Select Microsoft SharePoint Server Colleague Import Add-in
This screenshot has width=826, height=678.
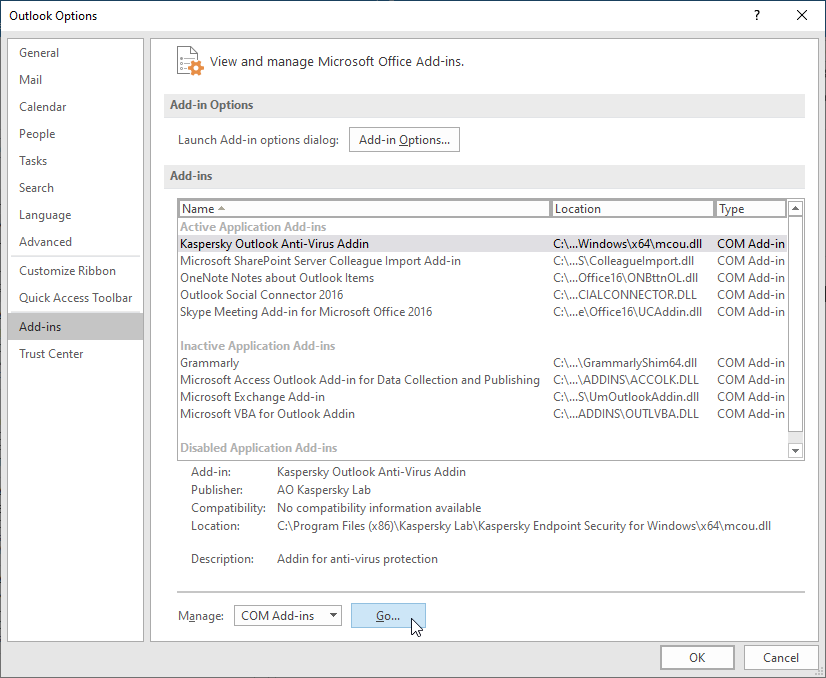tap(482, 261)
